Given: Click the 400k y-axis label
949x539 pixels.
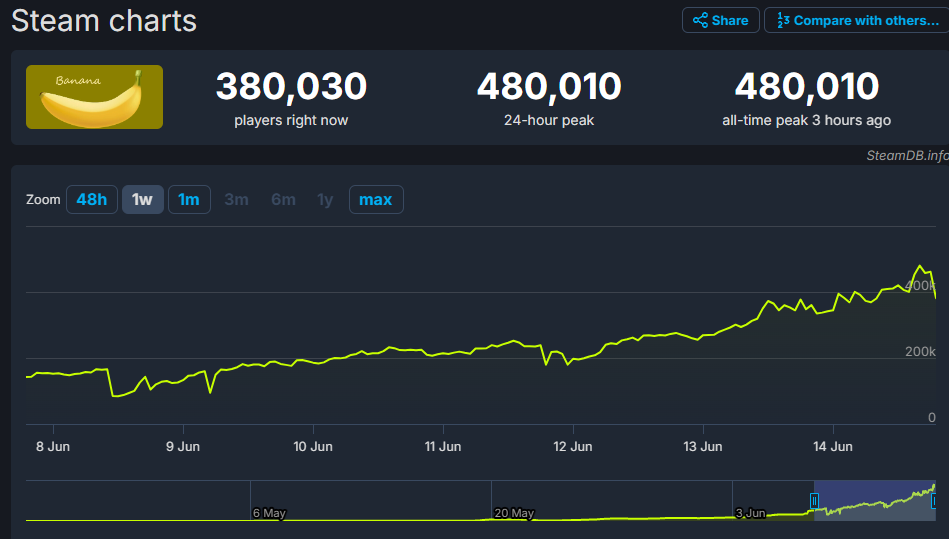Looking at the screenshot, I should click(921, 286).
